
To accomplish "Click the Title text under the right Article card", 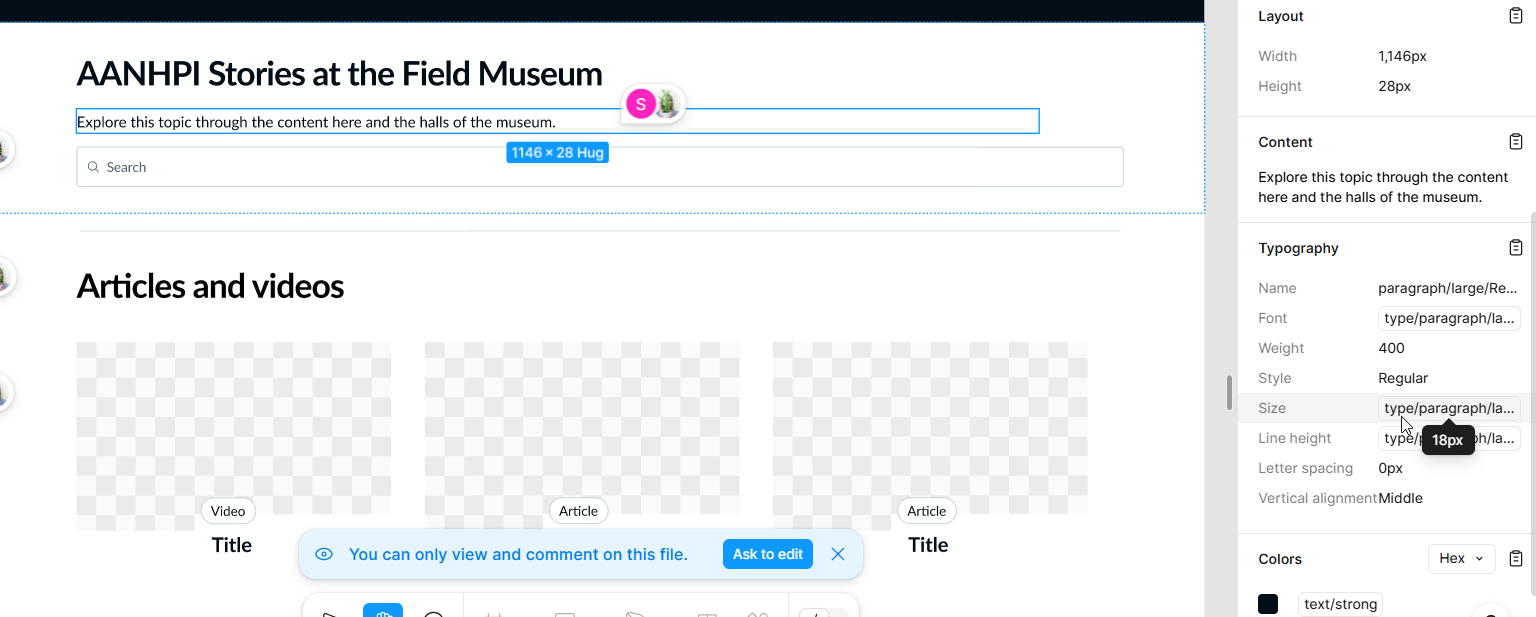I will 928,545.
